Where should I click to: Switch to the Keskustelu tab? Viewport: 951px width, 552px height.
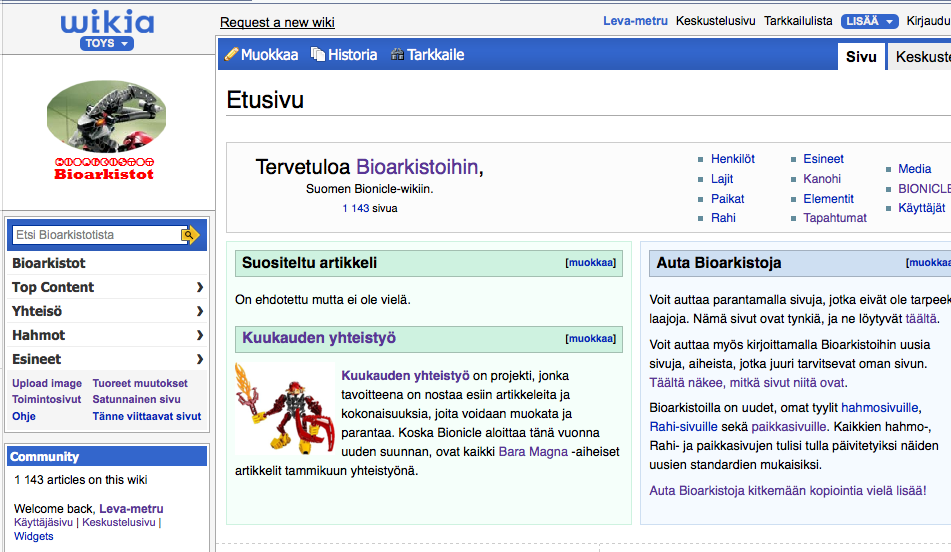pos(919,56)
